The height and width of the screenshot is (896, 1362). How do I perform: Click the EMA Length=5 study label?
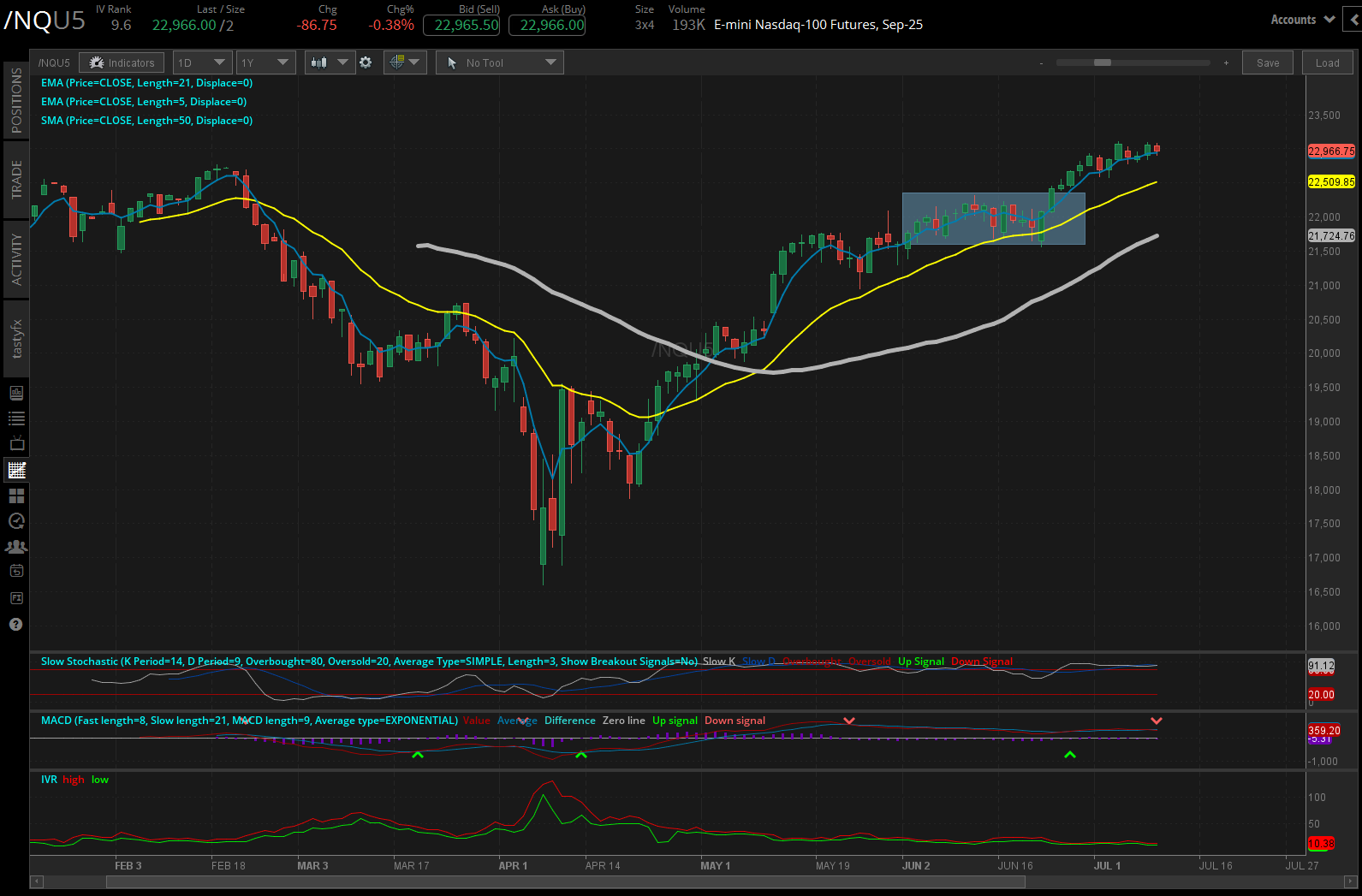pos(144,102)
